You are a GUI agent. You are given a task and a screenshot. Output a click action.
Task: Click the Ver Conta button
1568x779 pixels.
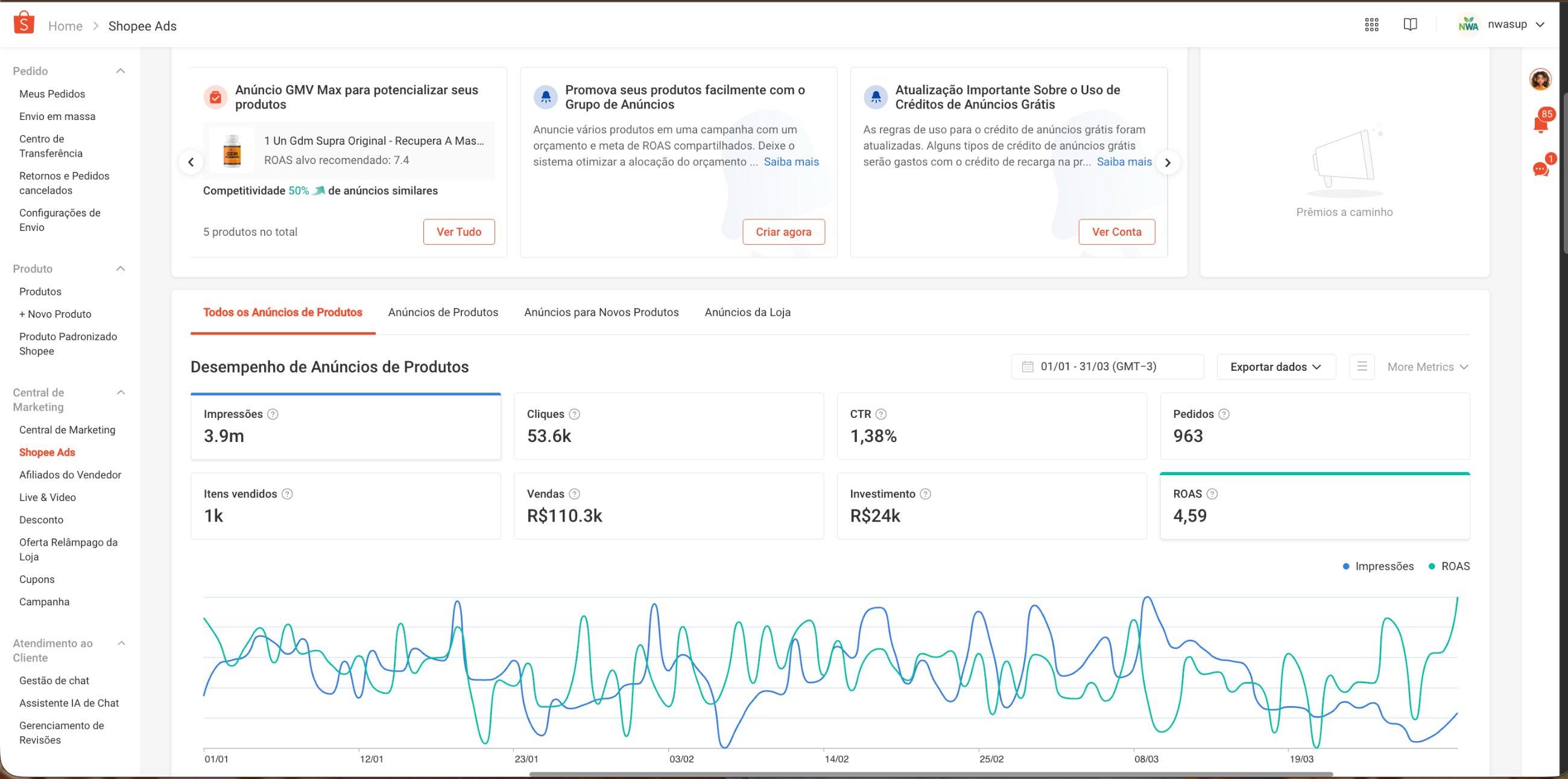pos(1116,232)
